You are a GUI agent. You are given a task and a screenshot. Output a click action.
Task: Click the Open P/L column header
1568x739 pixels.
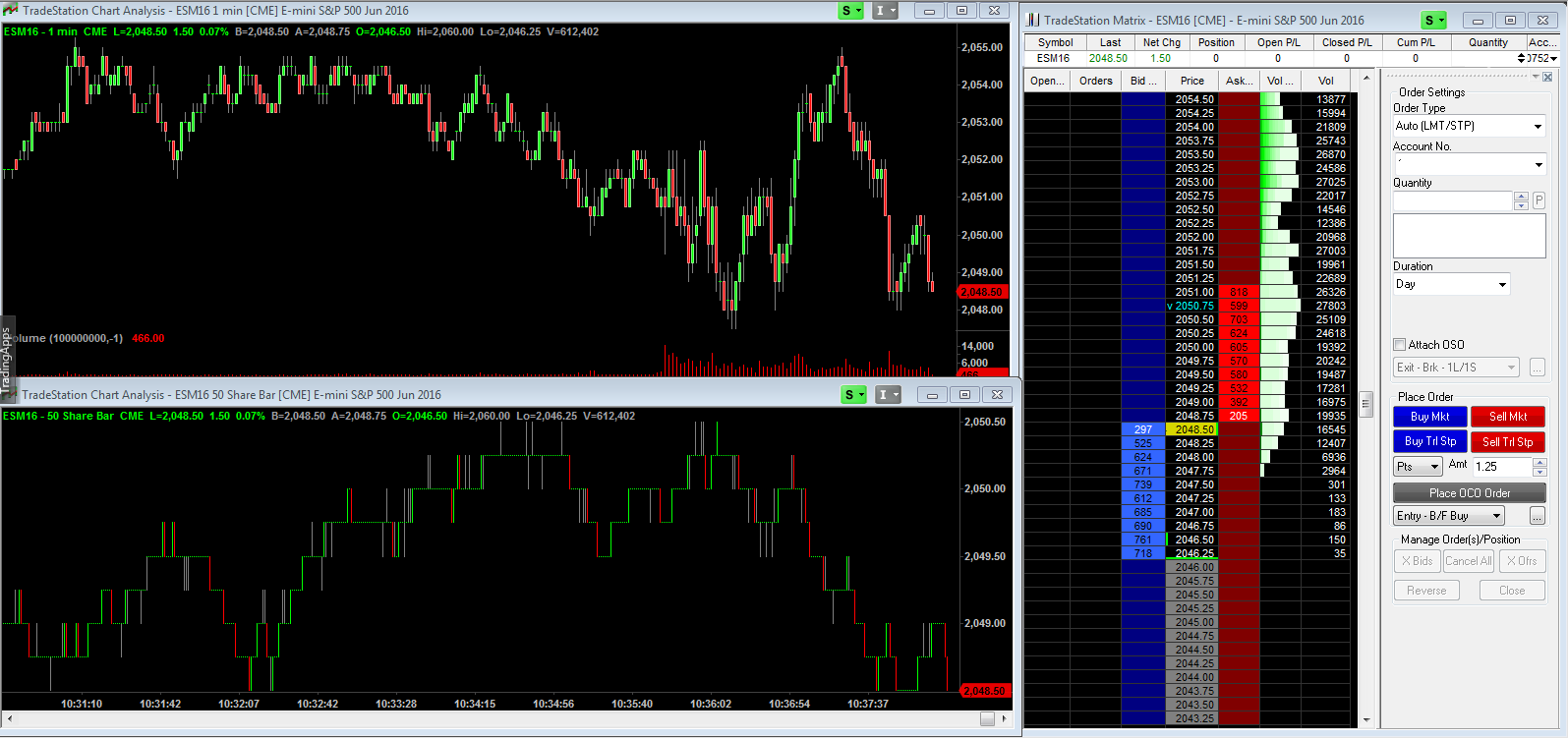point(1278,42)
